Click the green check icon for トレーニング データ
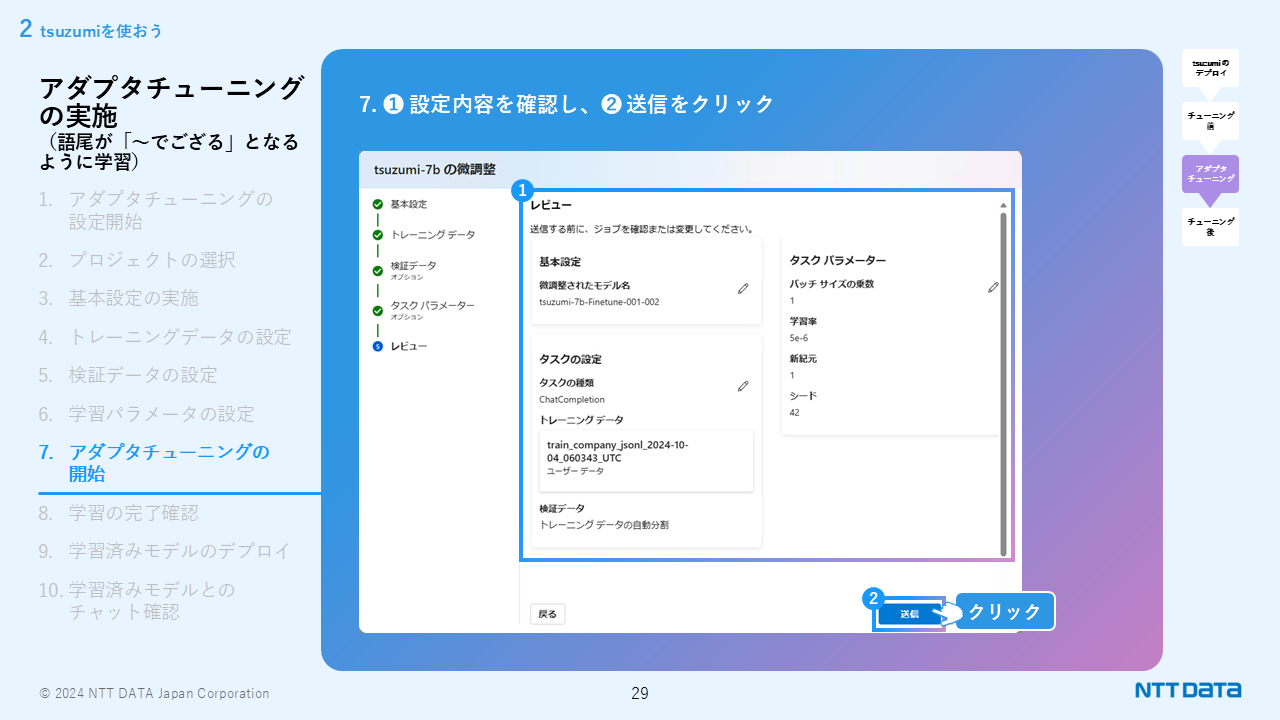Image resolution: width=1280 pixels, height=720 pixels. tap(377, 235)
